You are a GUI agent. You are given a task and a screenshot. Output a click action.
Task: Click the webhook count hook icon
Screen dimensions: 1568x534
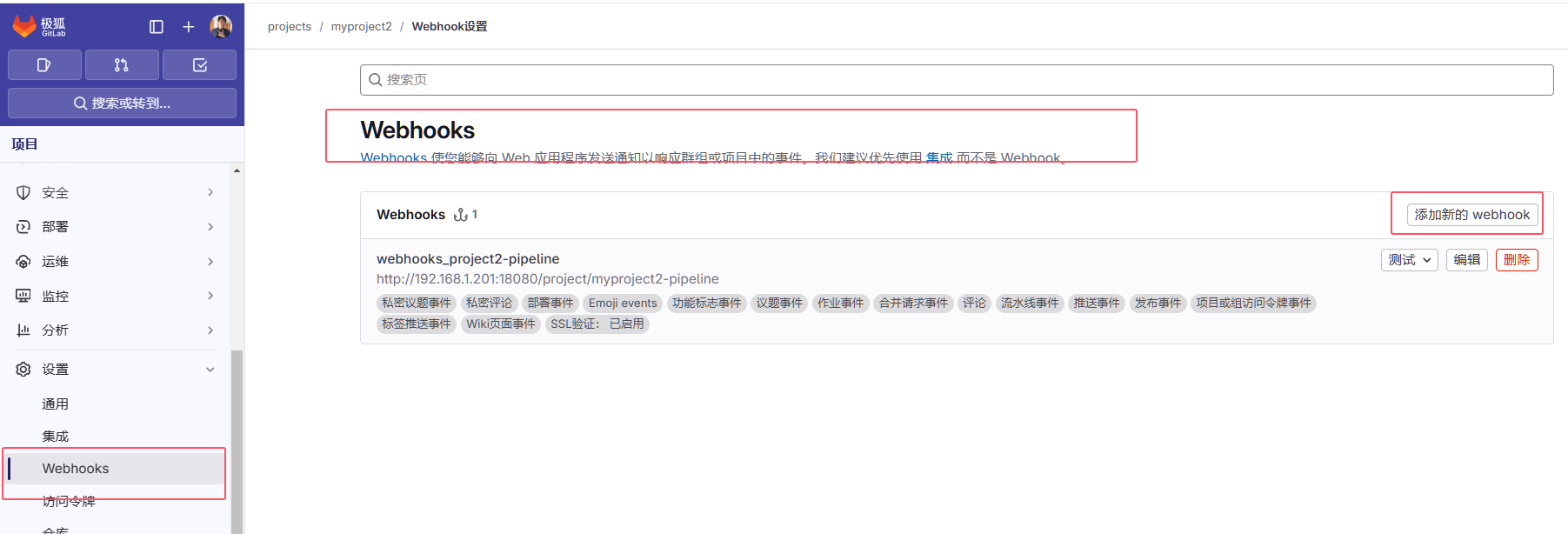click(x=461, y=215)
